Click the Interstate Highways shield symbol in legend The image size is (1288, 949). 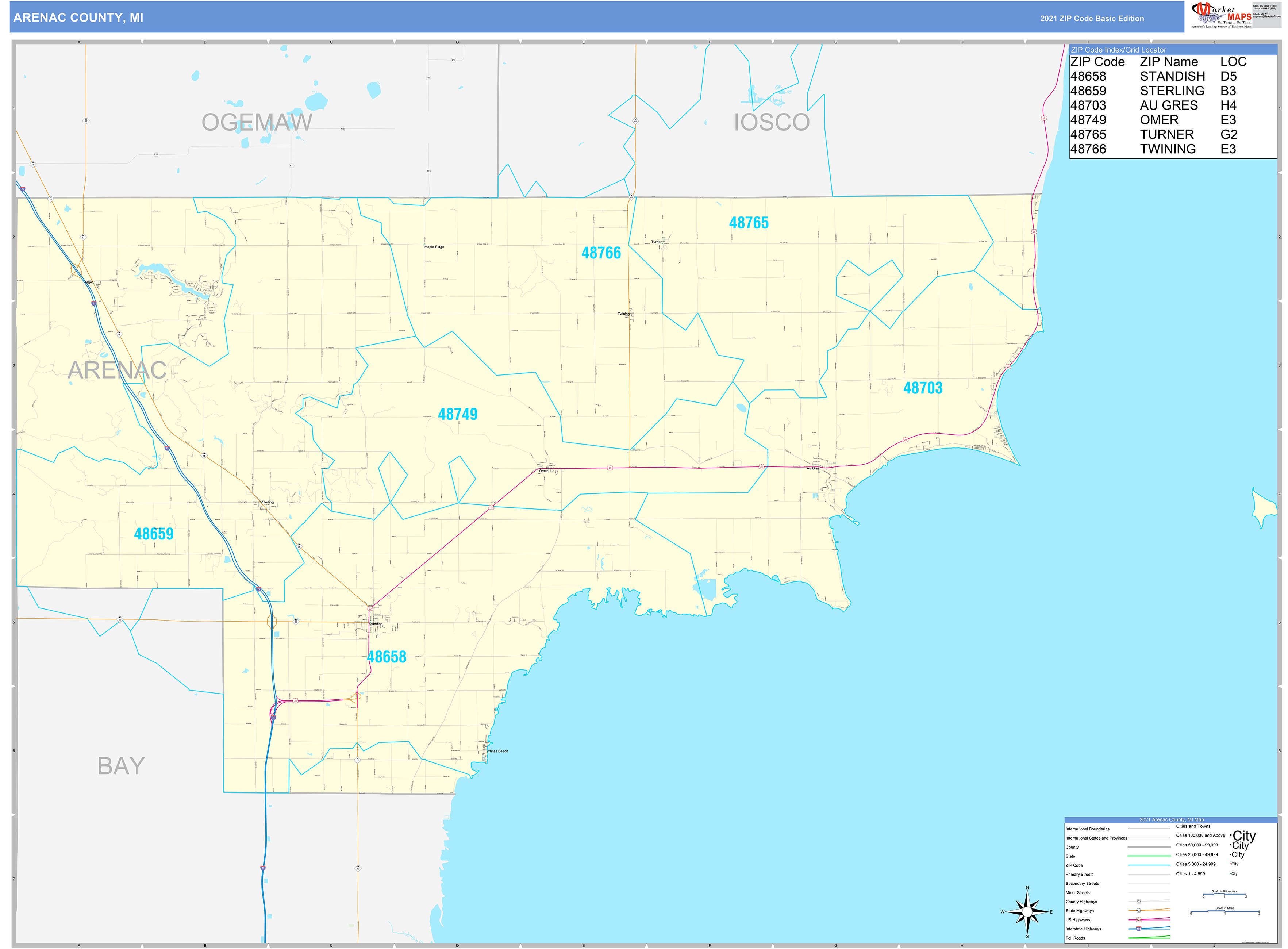pyautogui.click(x=1139, y=929)
